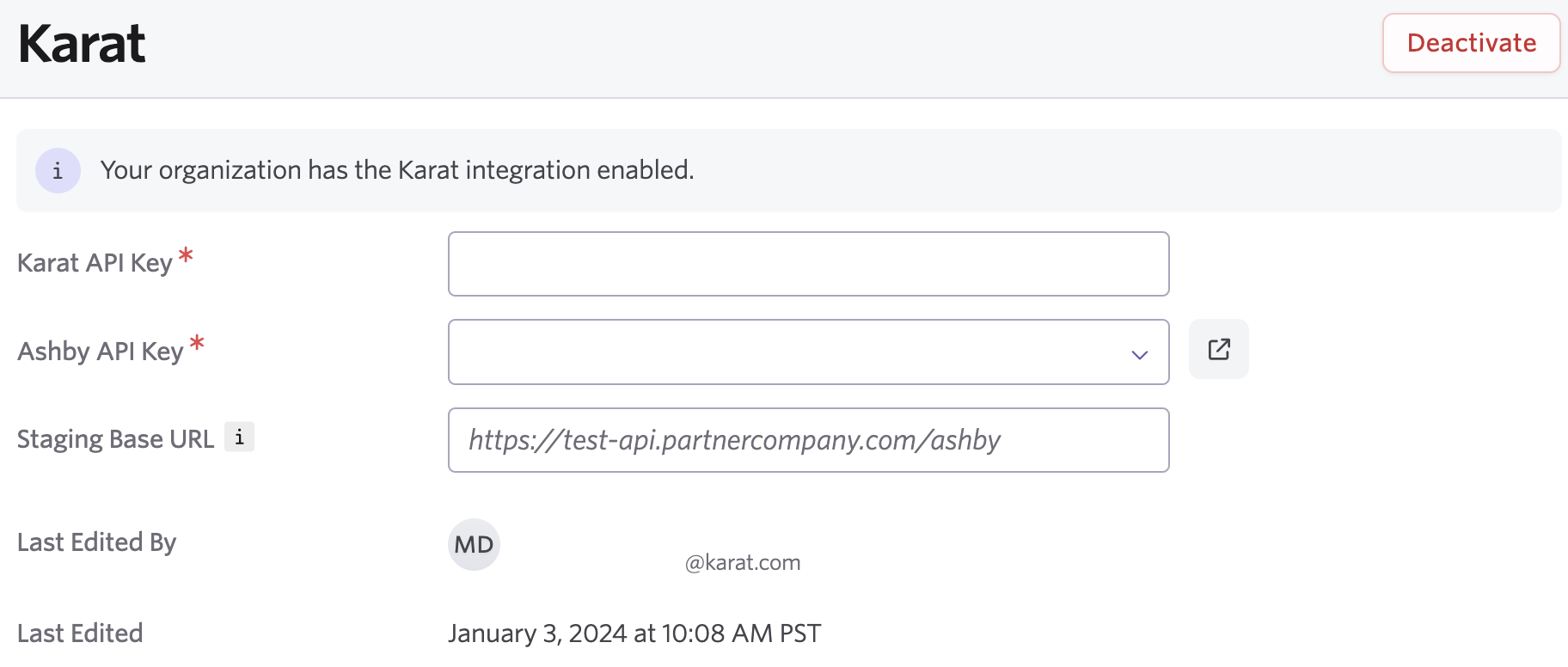This screenshot has width=1568, height=667.
Task: Click the info icon in the integration banner
Action: 58,170
